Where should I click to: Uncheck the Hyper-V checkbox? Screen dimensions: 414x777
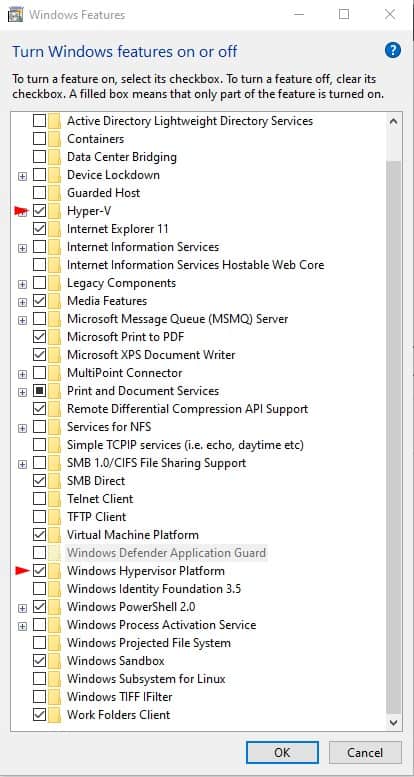tap(39, 211)
